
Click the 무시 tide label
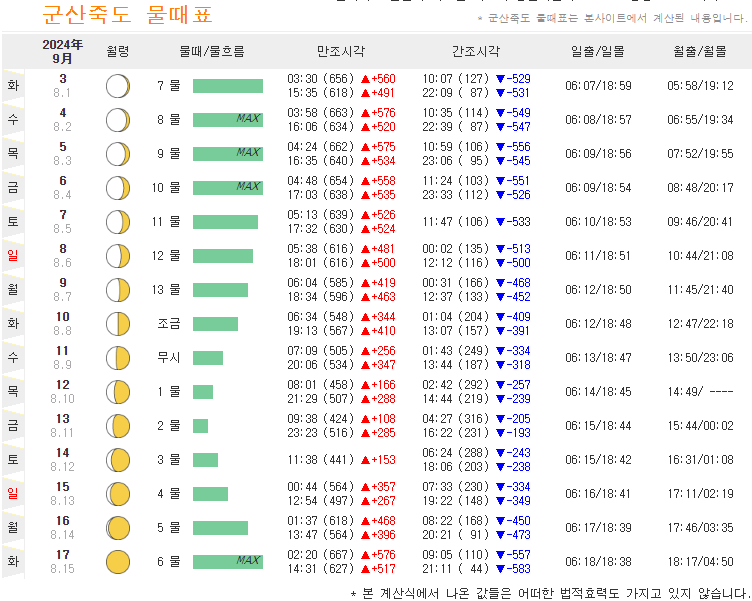[x=169, y=358]
